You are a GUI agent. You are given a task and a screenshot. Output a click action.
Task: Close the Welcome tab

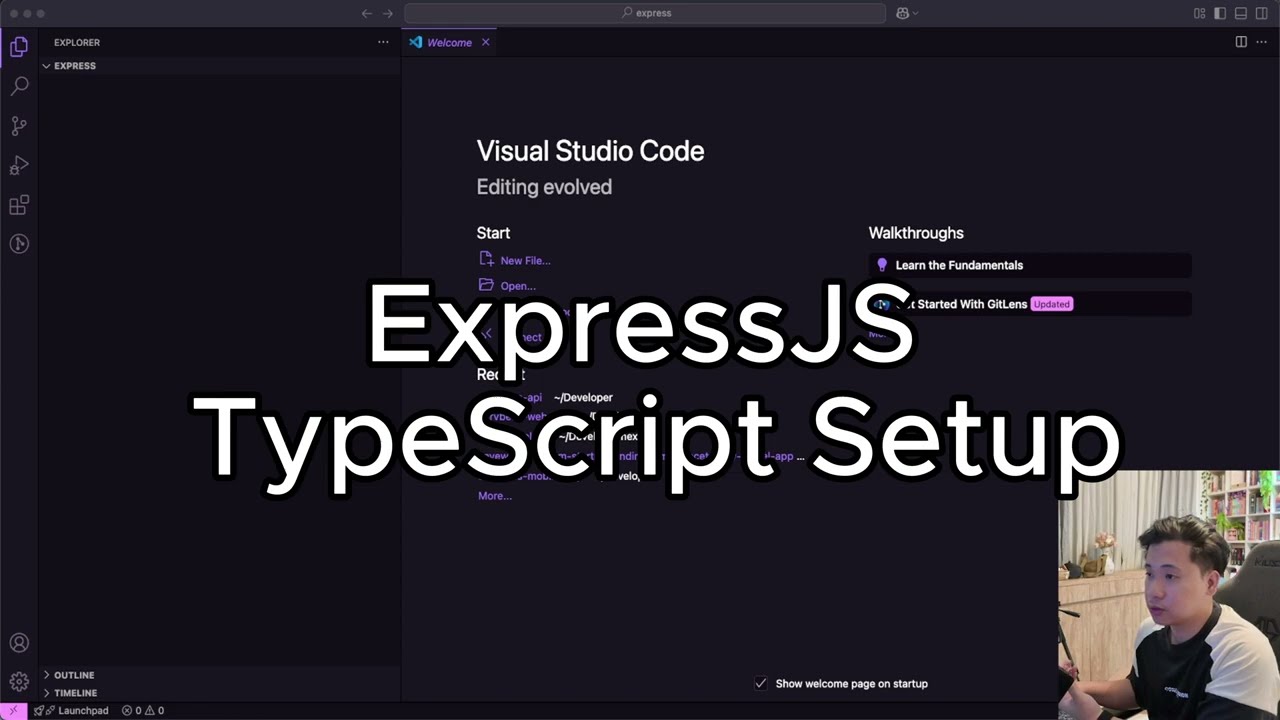click(x=486, y=42)
